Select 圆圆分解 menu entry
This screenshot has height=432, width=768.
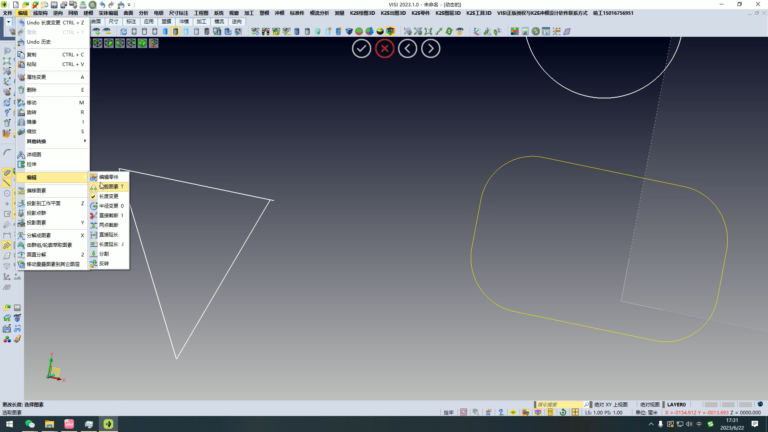point(52,254)
